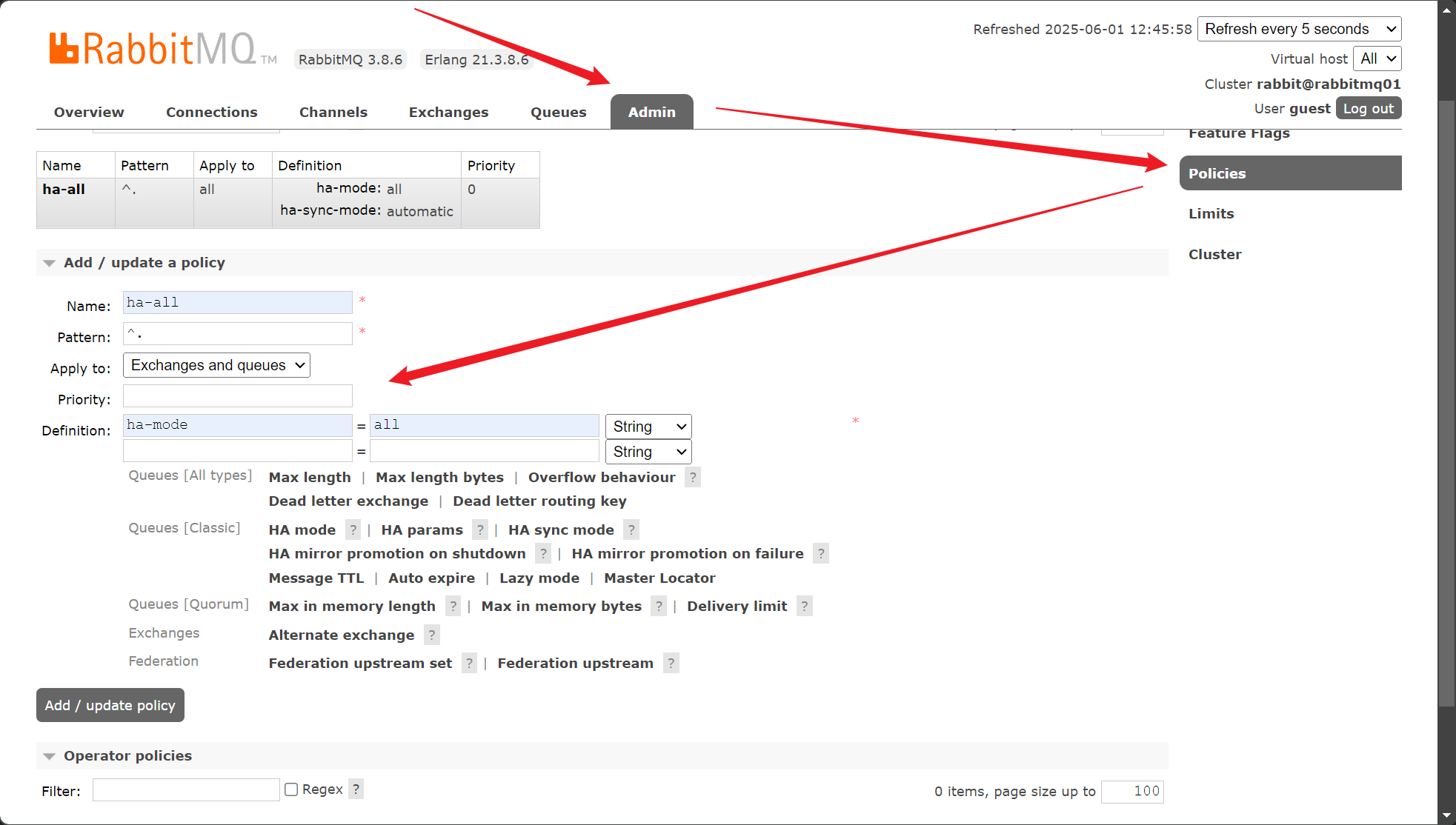The image size is (1456, 825).
Task: Open help for Federation upstream set
Action: click(x=469, y=664)
